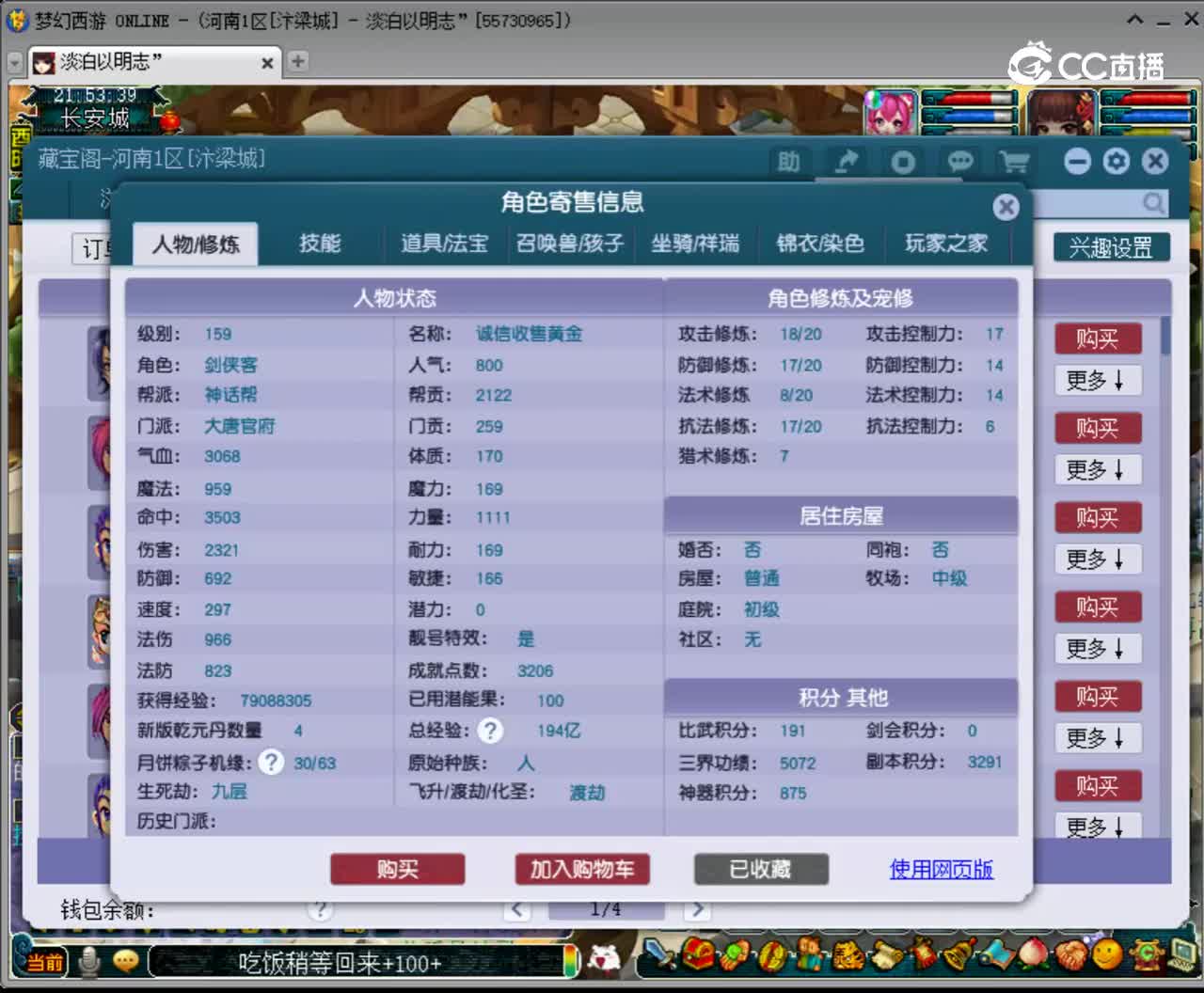Click the brown-haired character portrait
The image size is (1204, 993).
tap(1063, 114)
